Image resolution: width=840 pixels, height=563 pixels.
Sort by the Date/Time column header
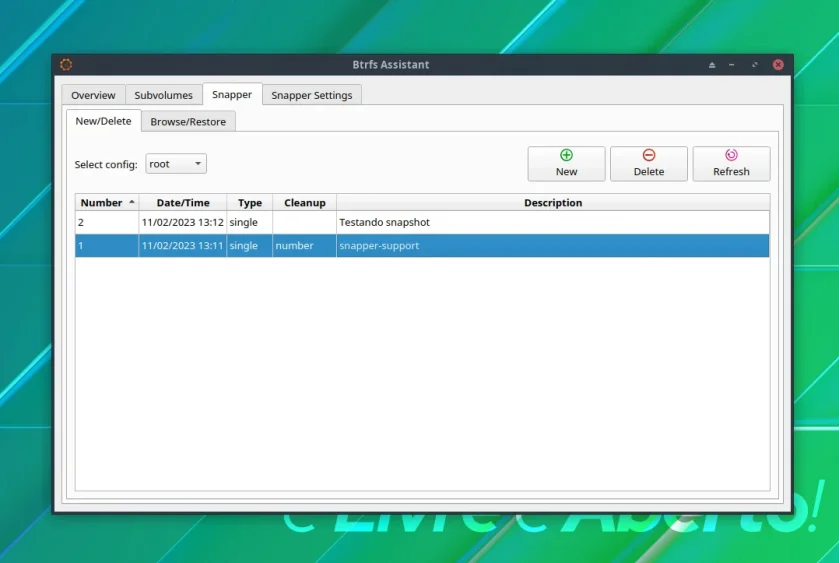click(183, 202)
